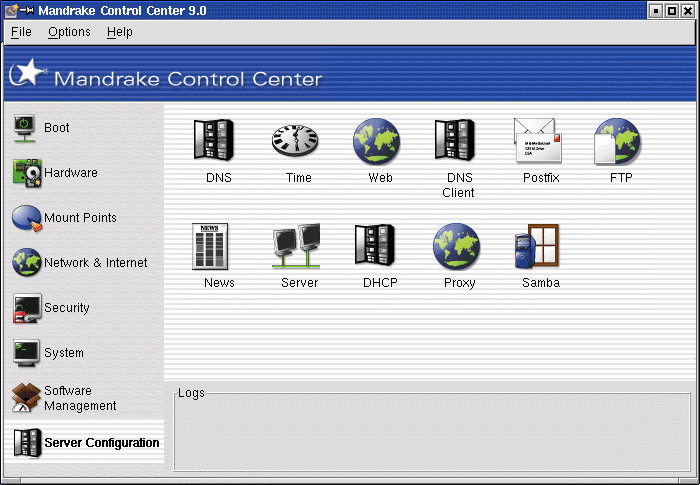Click the window menu icon in title bar

click(11, 10)
